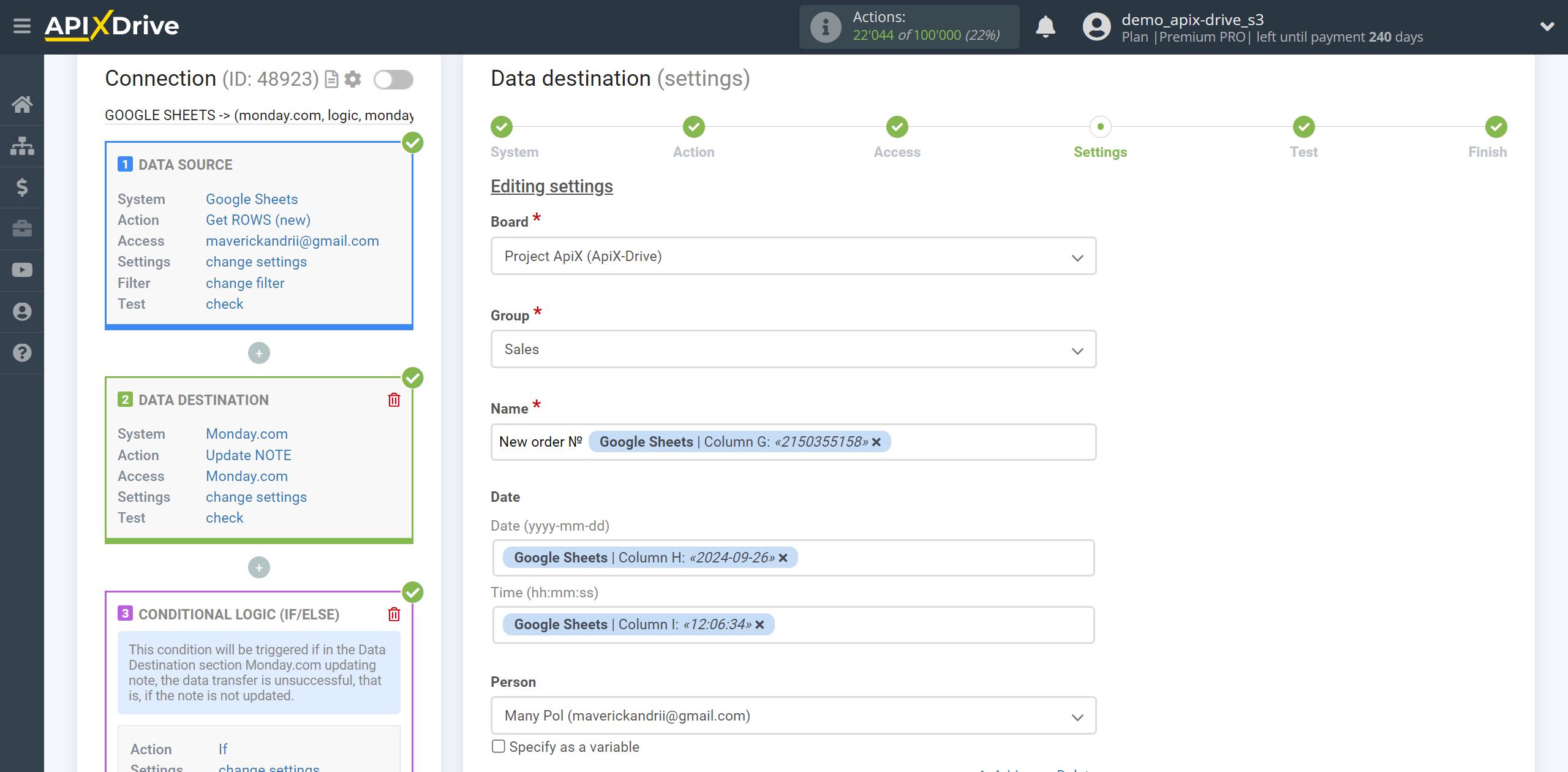Delete the Conditional Logic block
Screen dimensions: 1568x772
pos(394,614)
